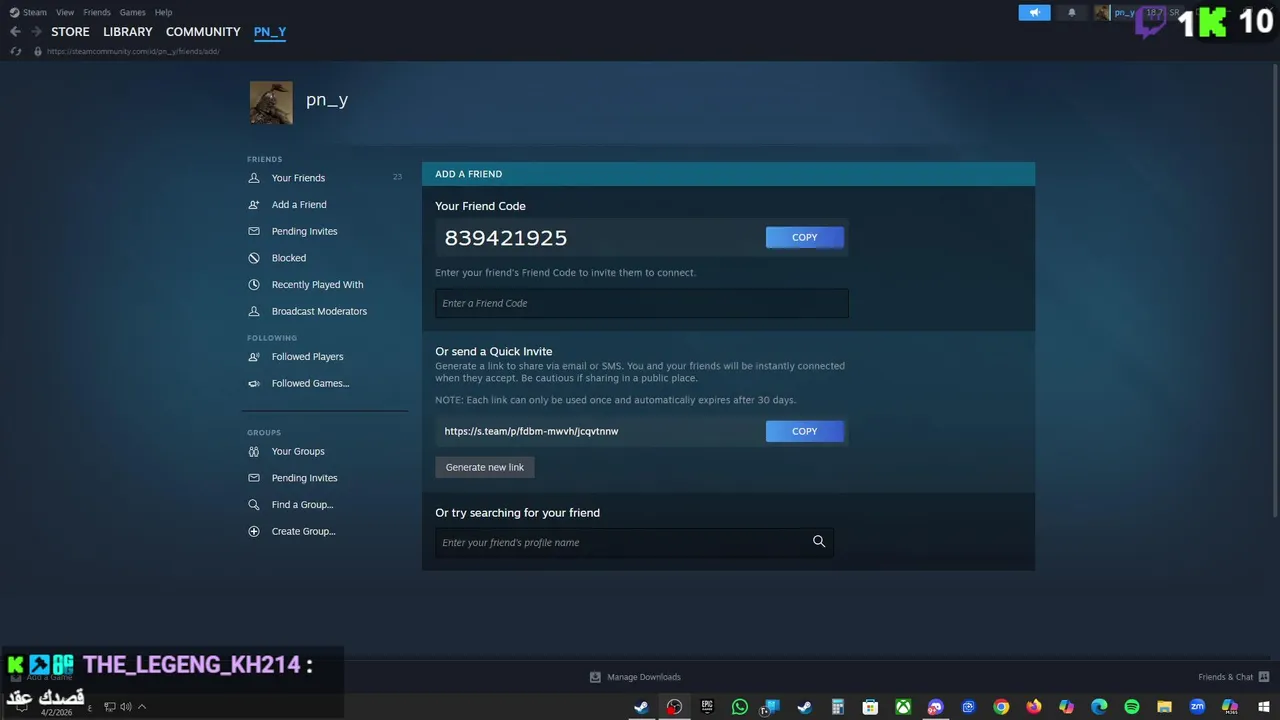This screenshot has width=1280, height=720.
Task: Open Zoom from taskbar
Action: pyautogui.click(x=1197, y=707)
